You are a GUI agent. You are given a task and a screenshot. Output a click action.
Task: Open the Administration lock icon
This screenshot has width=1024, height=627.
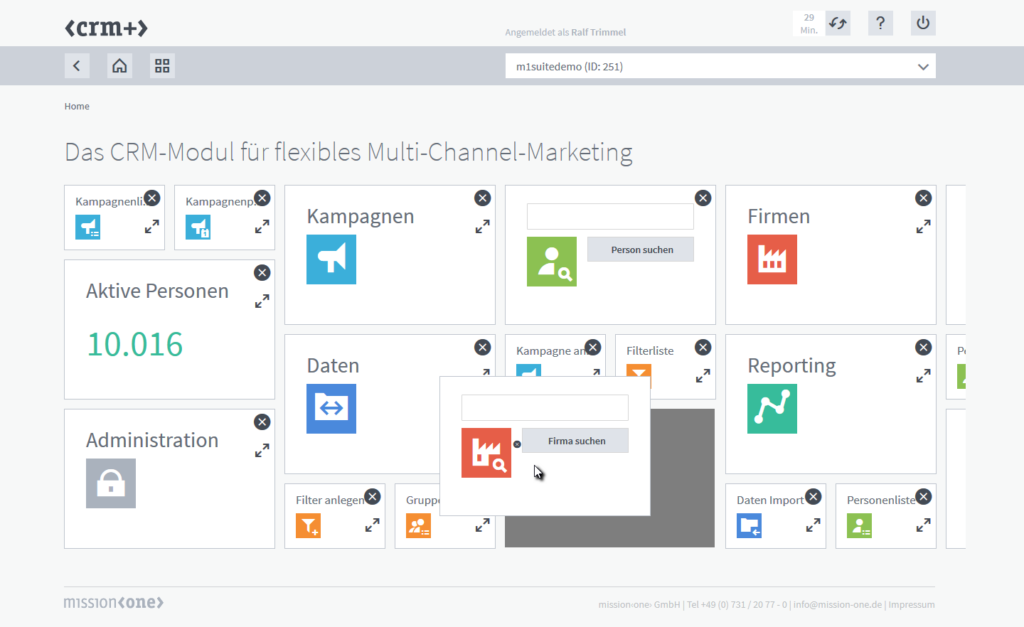(111, 483)
